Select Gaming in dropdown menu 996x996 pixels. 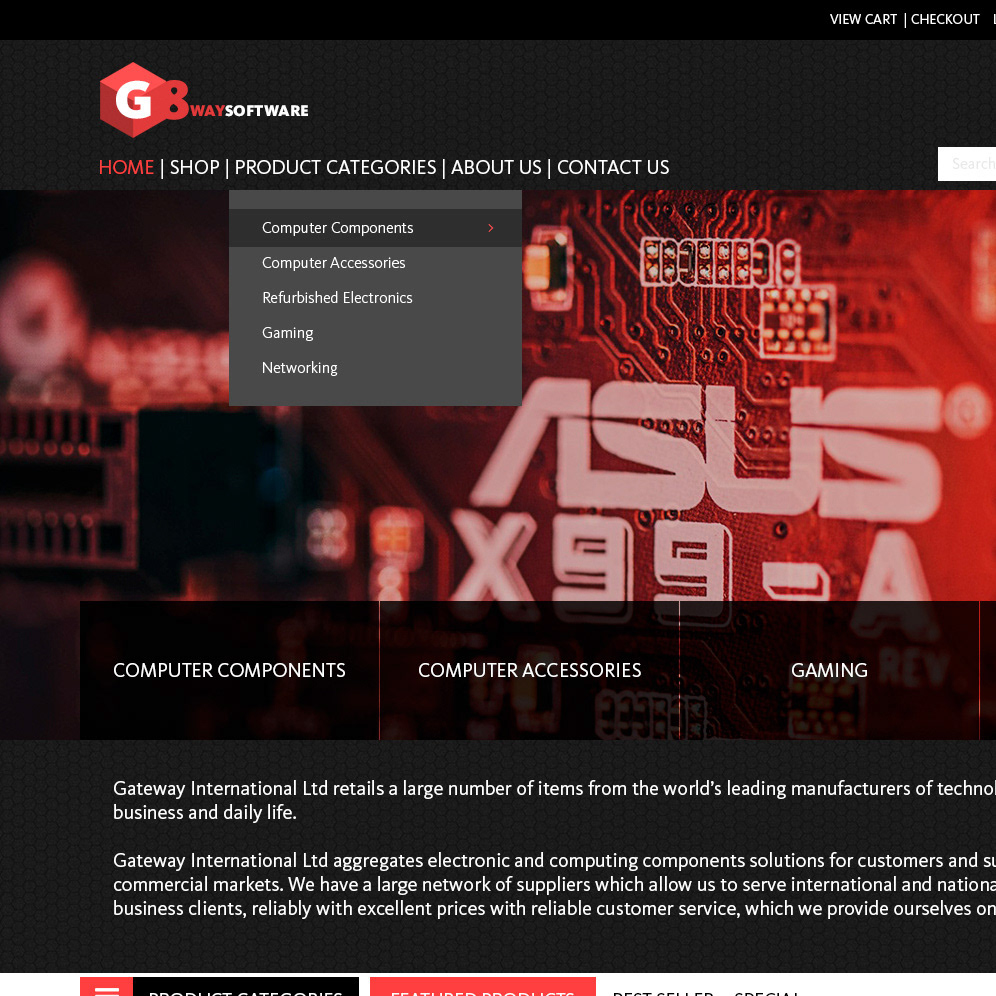pyautogui.click(x=288, y=333)
